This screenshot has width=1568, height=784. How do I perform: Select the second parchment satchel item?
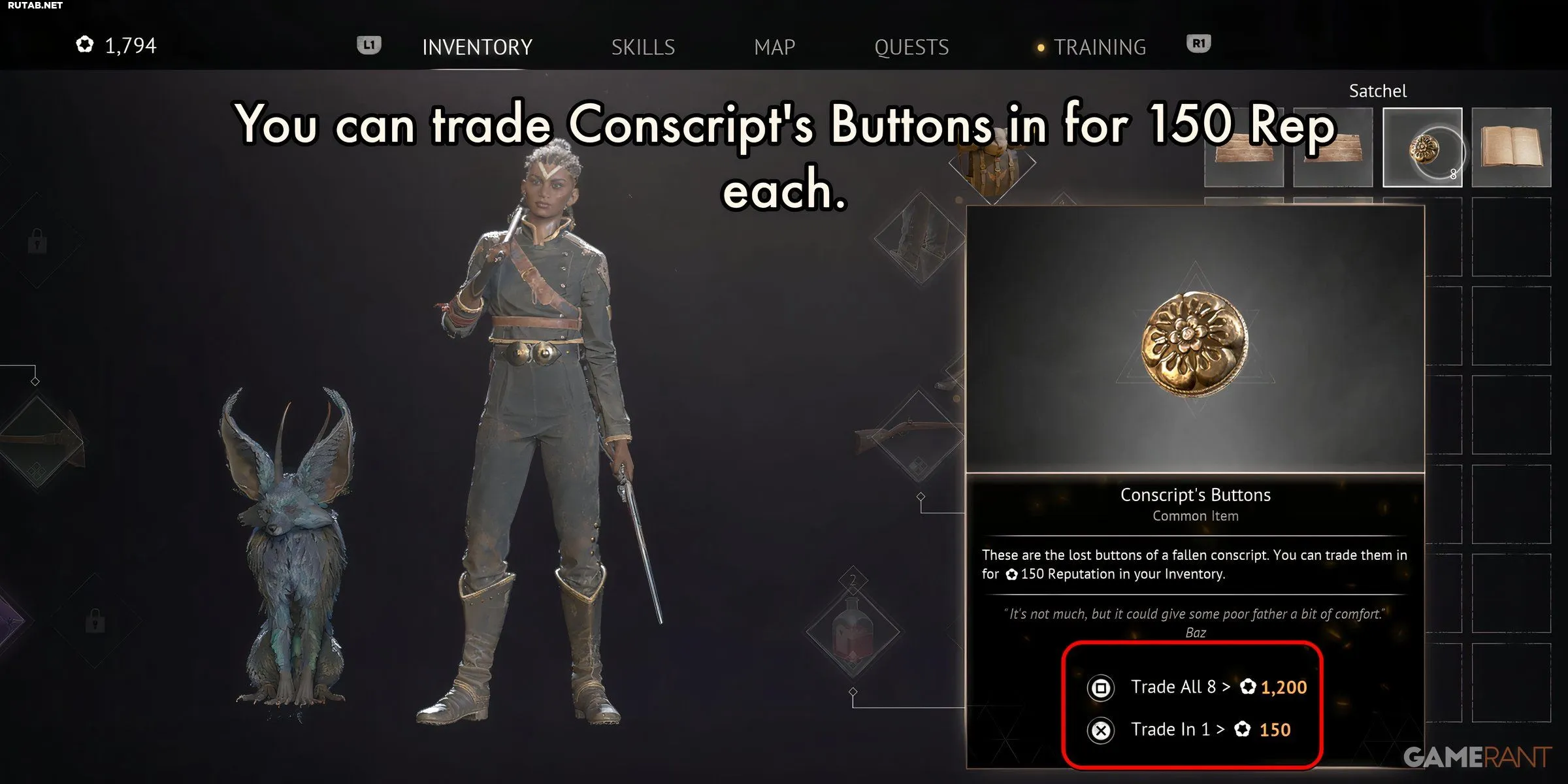(1333, 148)
